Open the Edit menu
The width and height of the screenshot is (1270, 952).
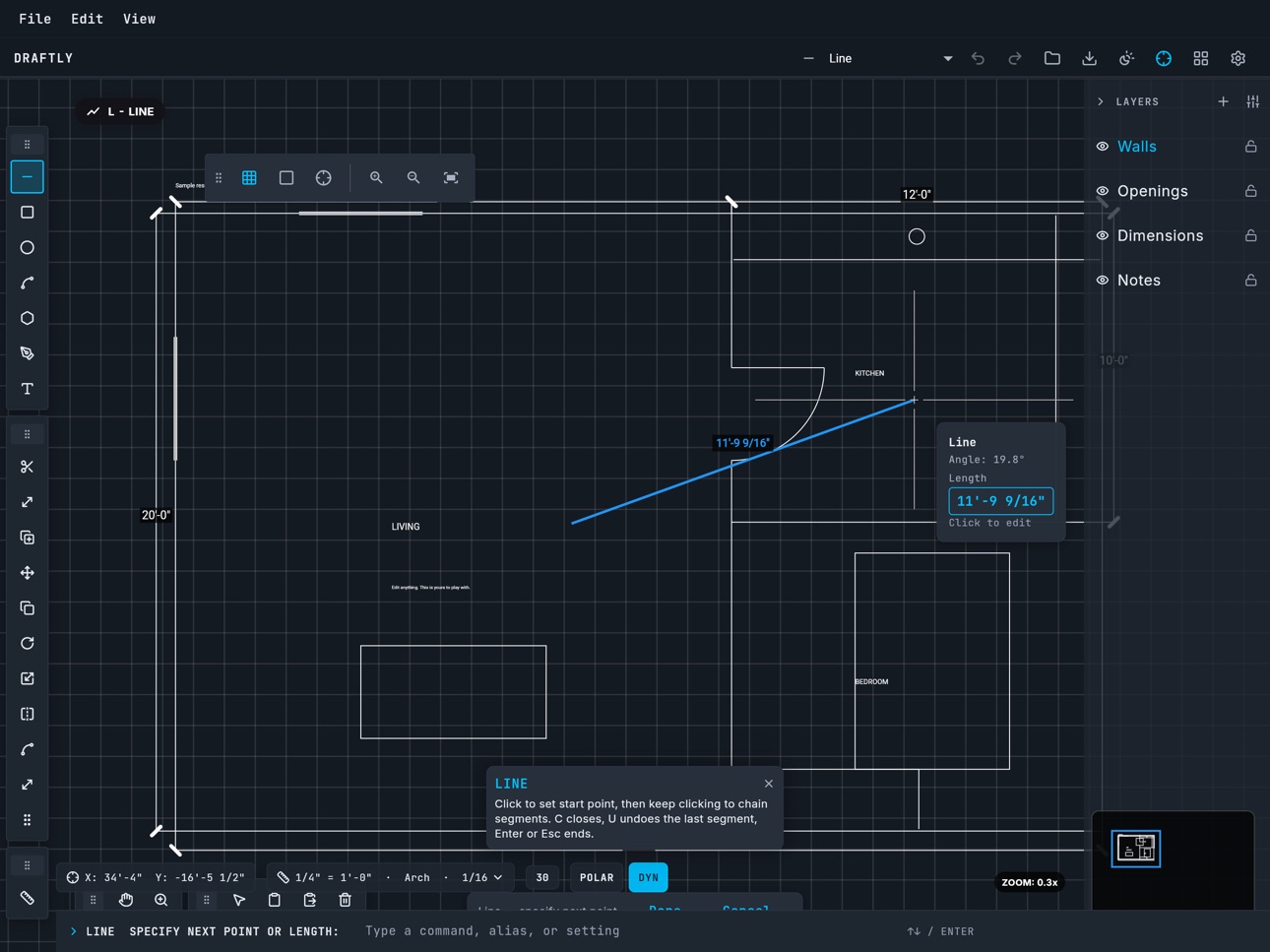[88, 19]
